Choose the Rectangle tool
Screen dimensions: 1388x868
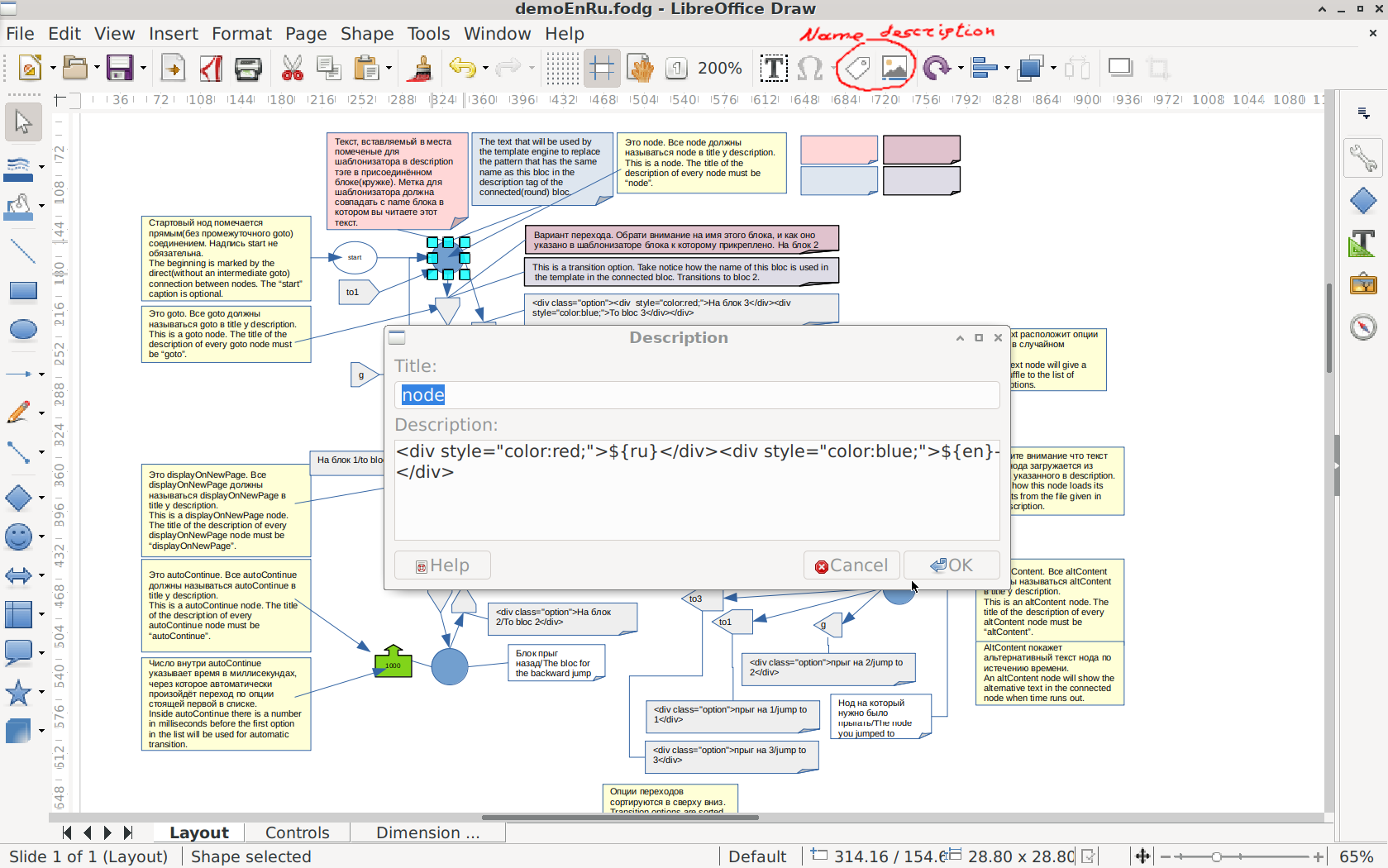[22, 290]
